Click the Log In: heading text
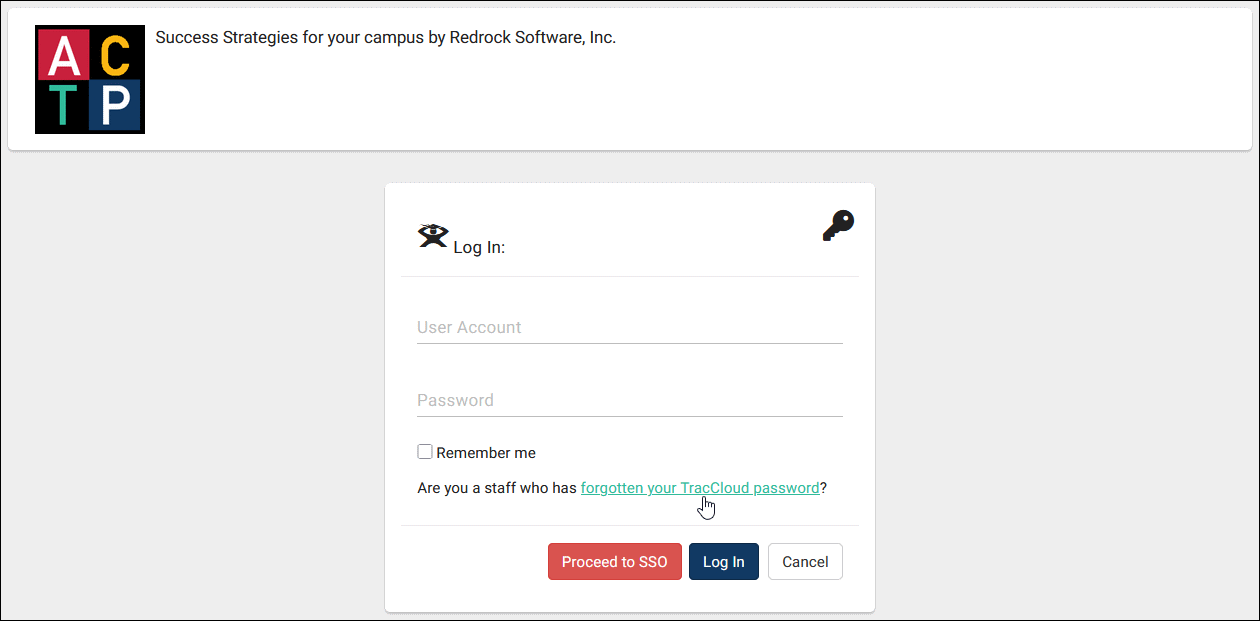Viewport: 1260px width, 621px height. point(479,247)
